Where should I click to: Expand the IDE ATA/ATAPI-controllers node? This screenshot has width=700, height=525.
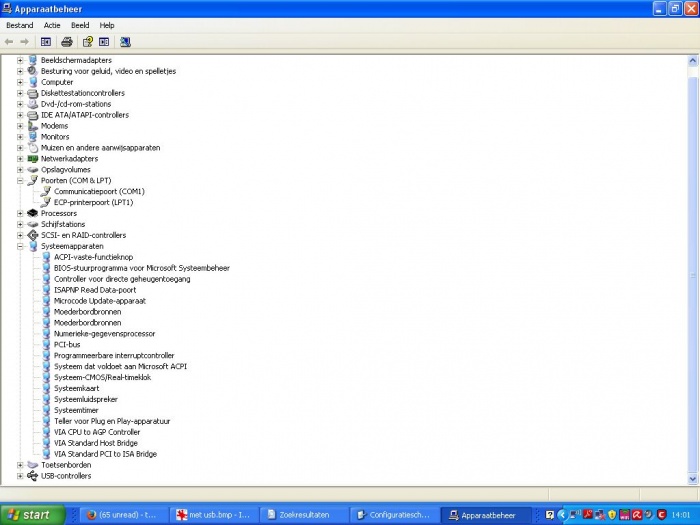[x=20, y=115]
